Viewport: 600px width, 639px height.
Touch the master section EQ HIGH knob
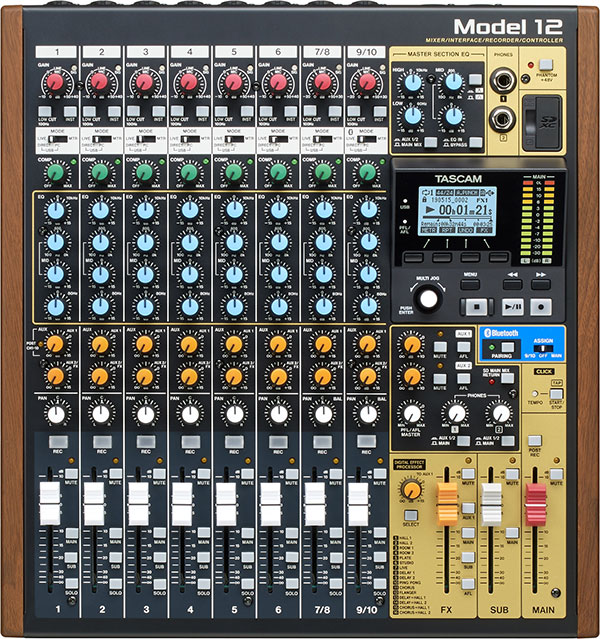click(x=413, y=82)
